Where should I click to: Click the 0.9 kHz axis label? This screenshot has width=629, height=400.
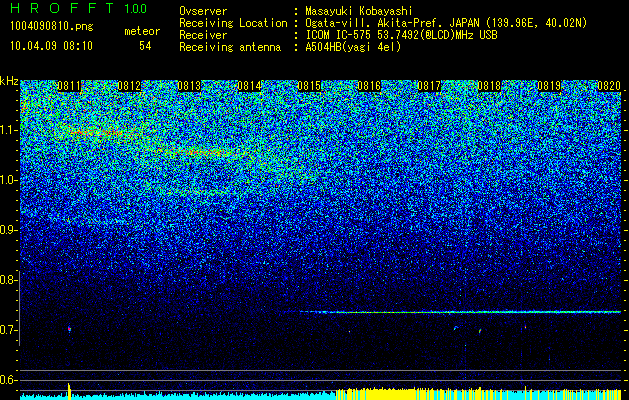coord(7,230)
